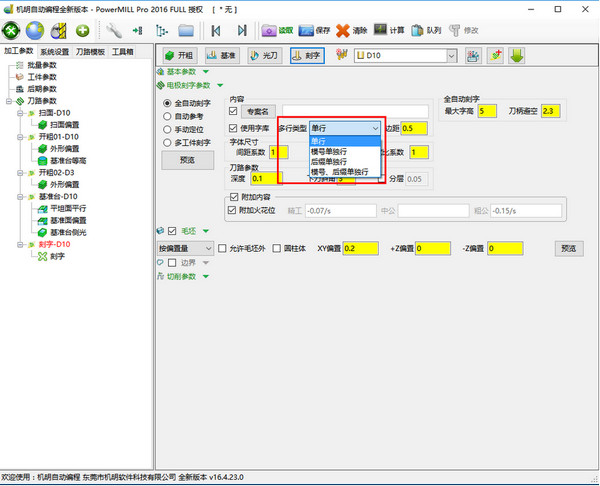Click the green down arrow icon

point(518,56)
